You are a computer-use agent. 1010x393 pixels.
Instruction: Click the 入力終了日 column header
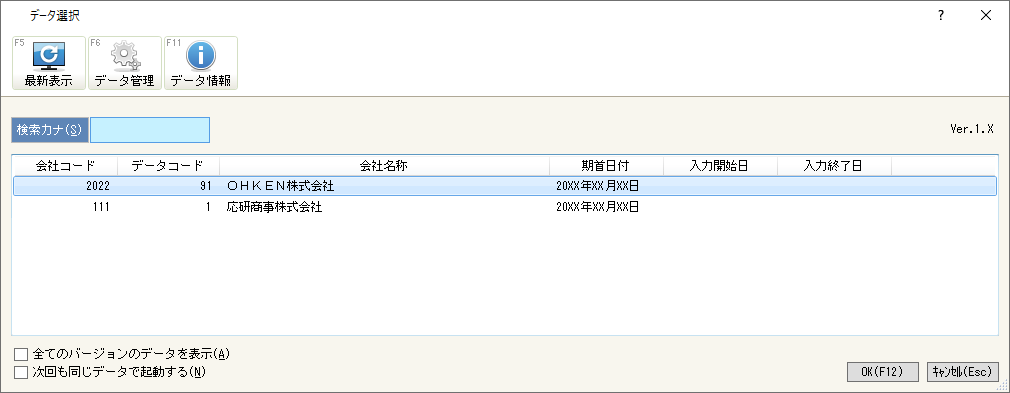pos(834,166)
